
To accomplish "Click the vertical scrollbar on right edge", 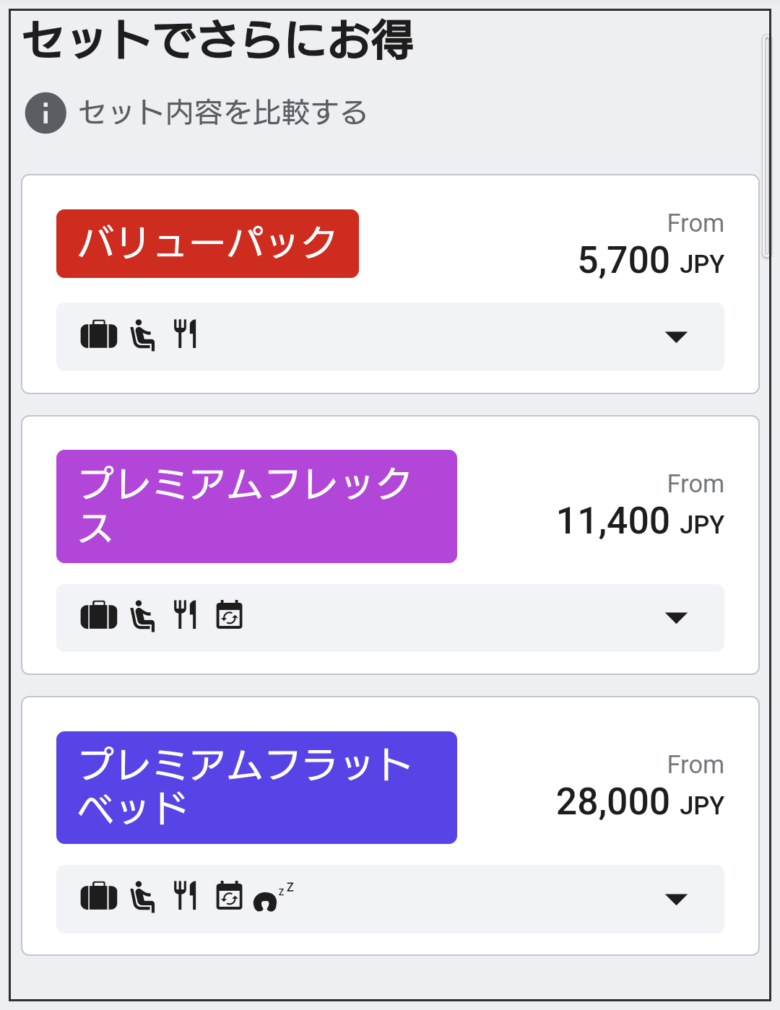I will [x=766, y=147].
